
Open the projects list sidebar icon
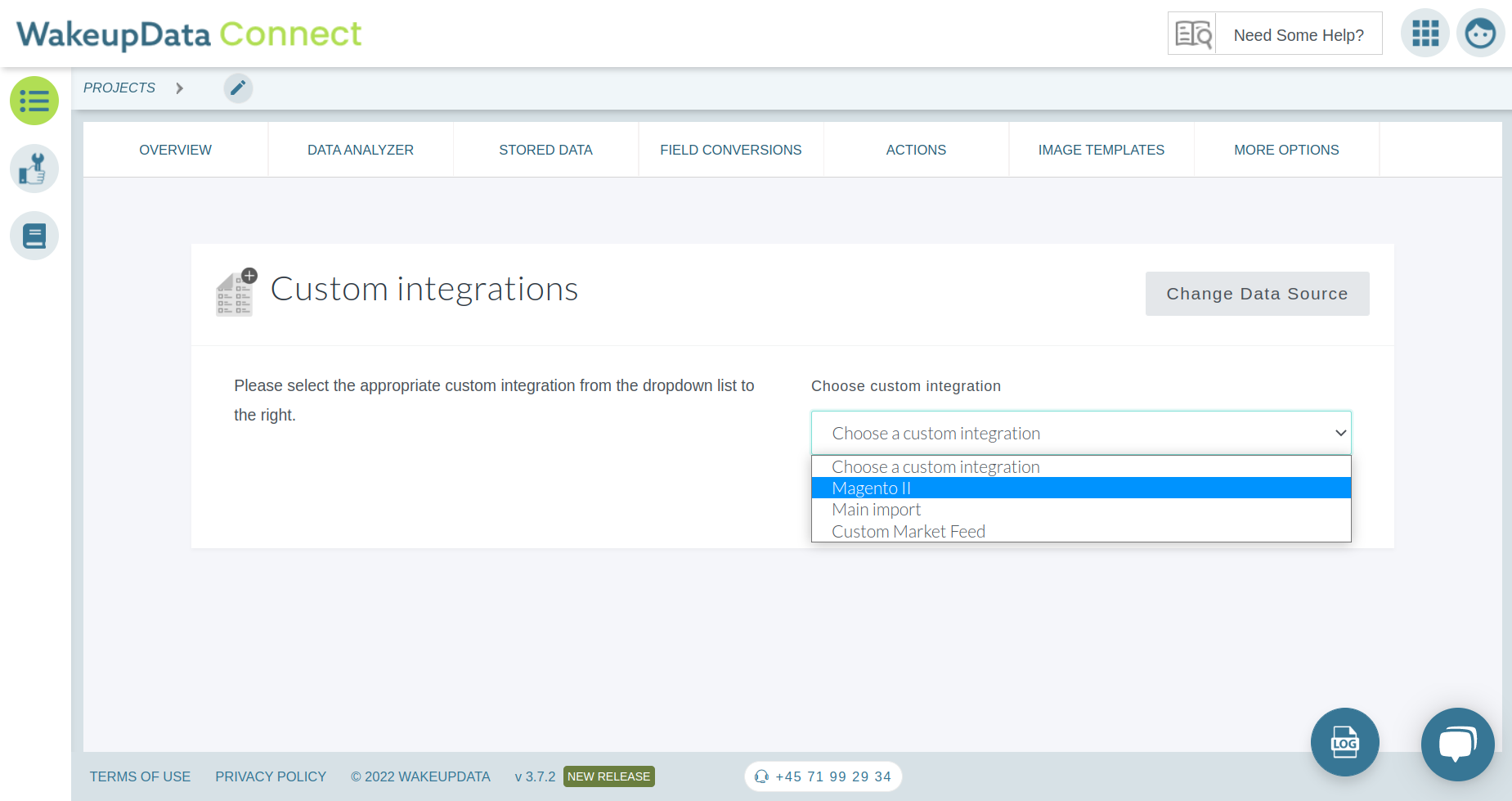click(x=34, y=101)
